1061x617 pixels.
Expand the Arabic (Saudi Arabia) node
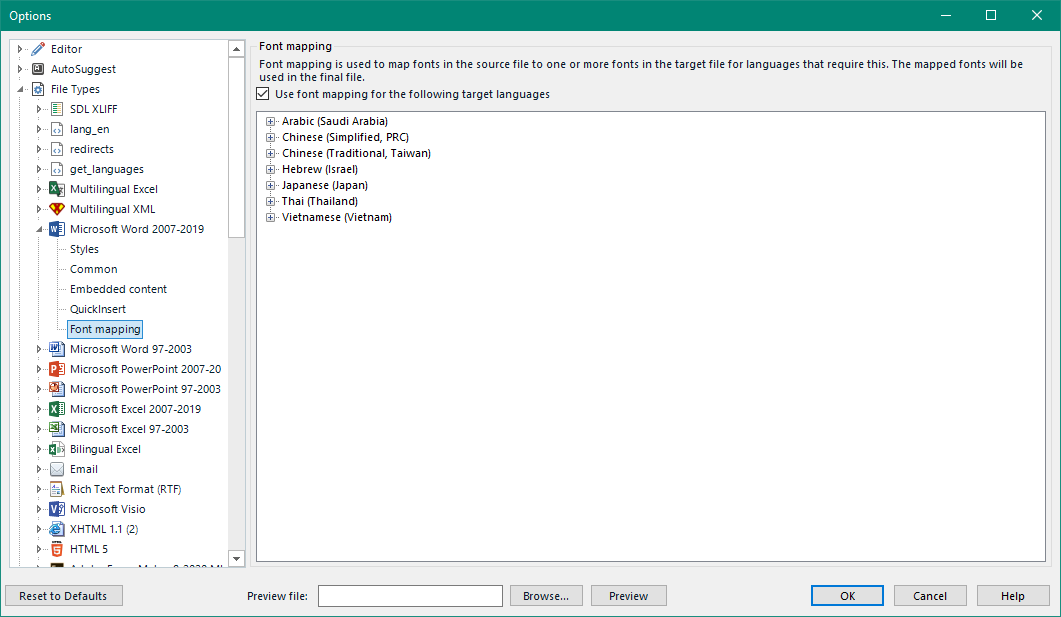pyautogui.click(x=271, y=122)
